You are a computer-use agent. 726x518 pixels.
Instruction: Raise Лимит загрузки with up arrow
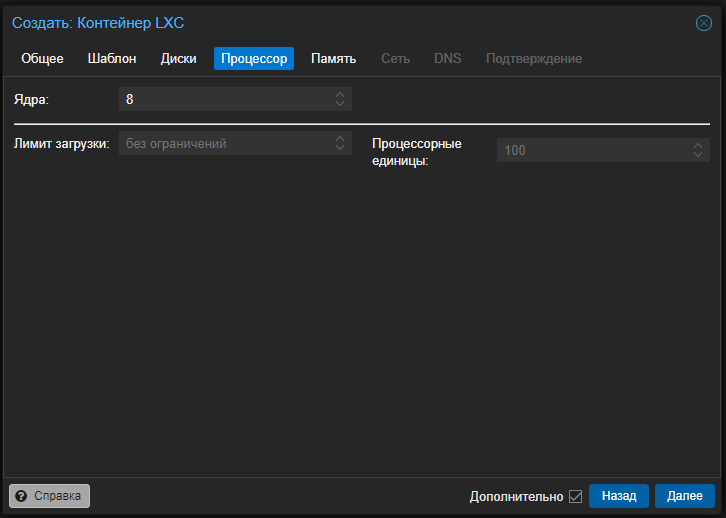coord(340,138)
